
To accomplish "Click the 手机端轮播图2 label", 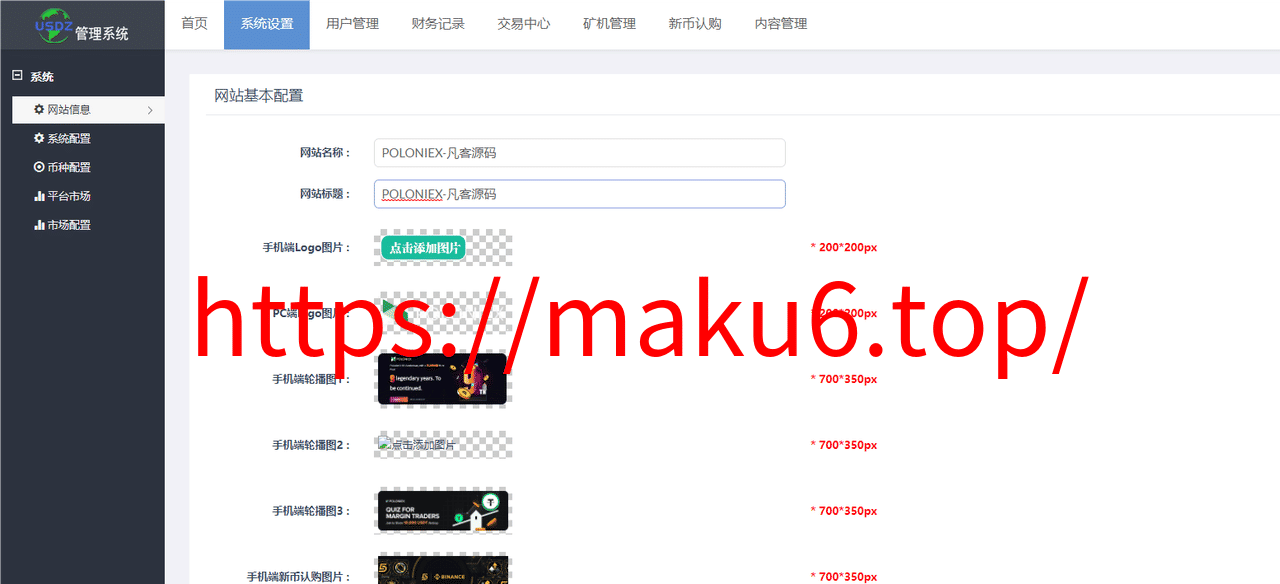I will [312, 445].
